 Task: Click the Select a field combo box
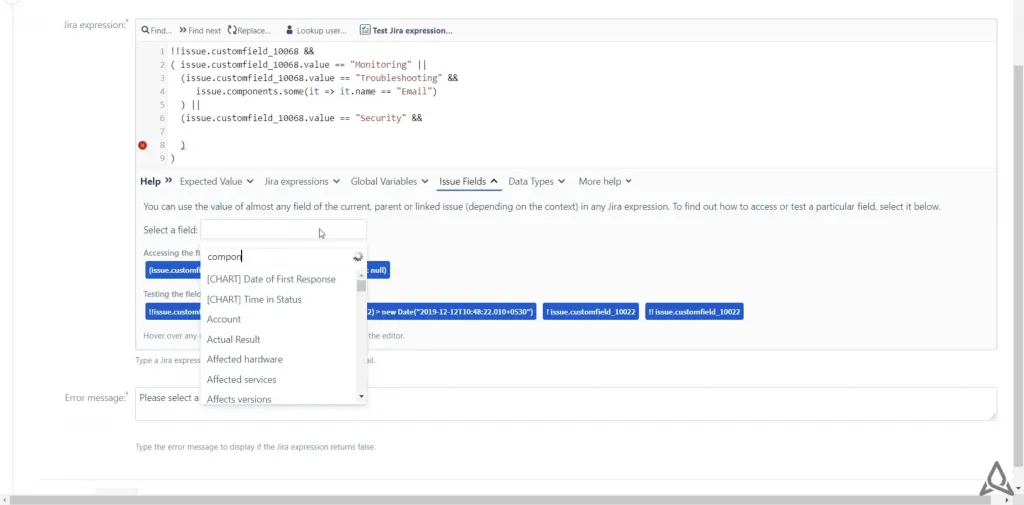coord(283,230)
